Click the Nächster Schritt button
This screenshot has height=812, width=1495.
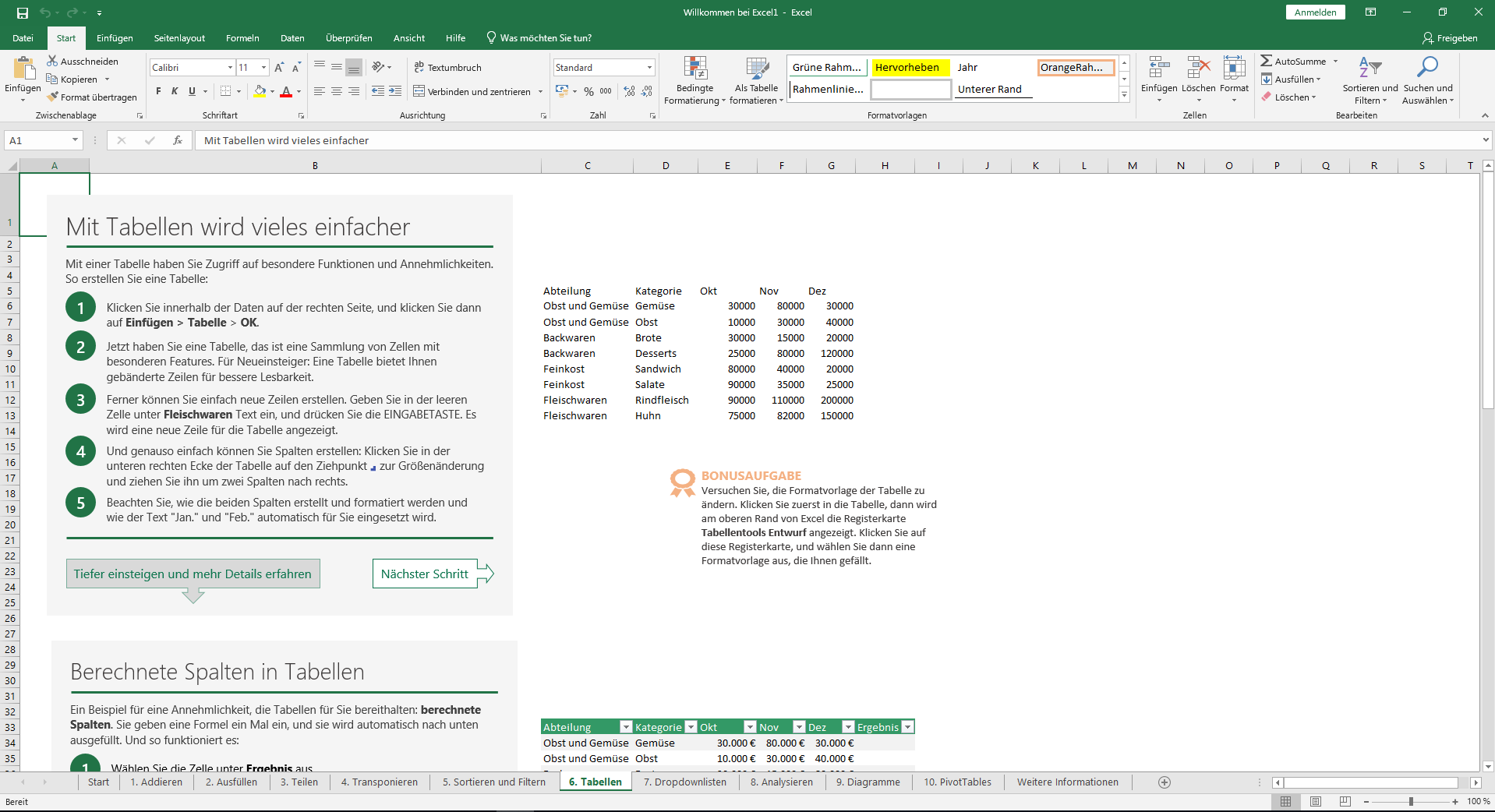pyautogui.click(x=424, y=573)
